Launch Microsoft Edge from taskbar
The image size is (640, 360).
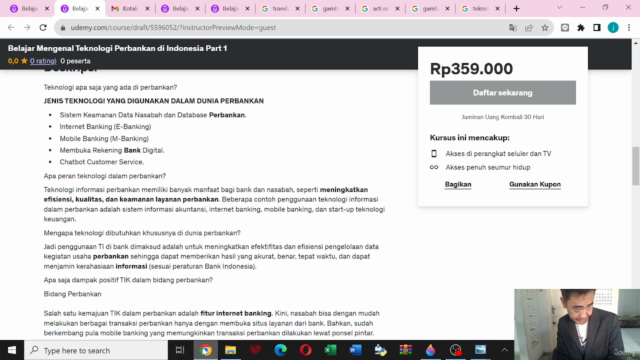coord(280,350)
